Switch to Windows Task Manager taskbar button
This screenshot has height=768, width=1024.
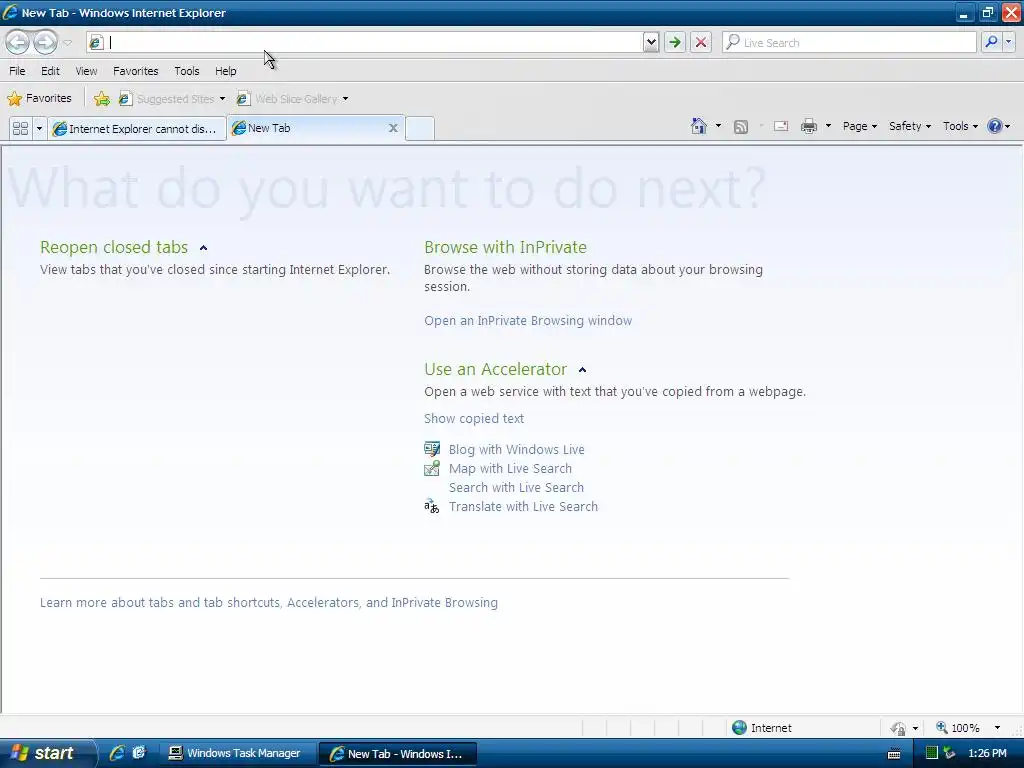(238, 753)
